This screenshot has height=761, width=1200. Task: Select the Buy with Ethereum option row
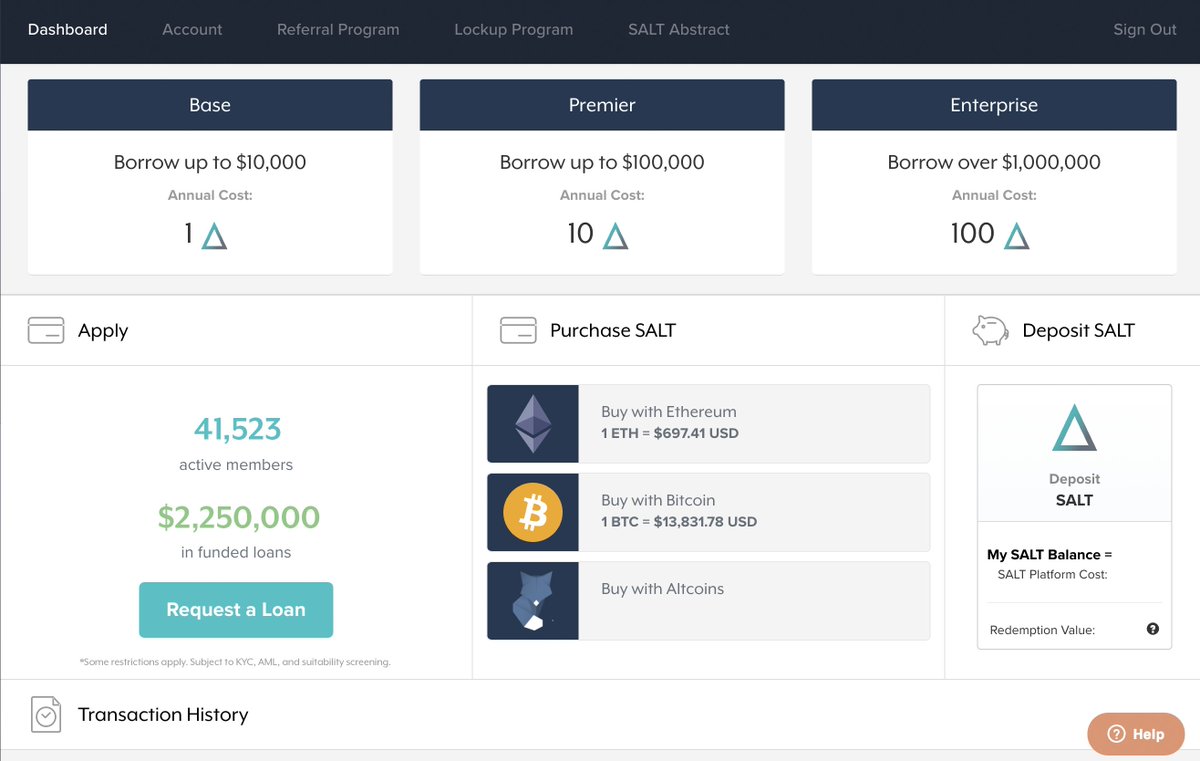coord(708,422)
